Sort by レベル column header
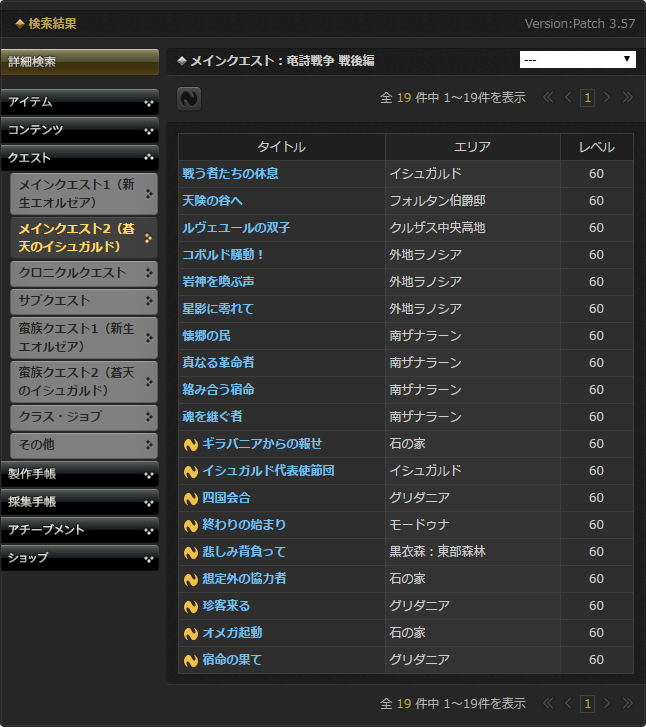646x727 pixels. coord(596,147)
